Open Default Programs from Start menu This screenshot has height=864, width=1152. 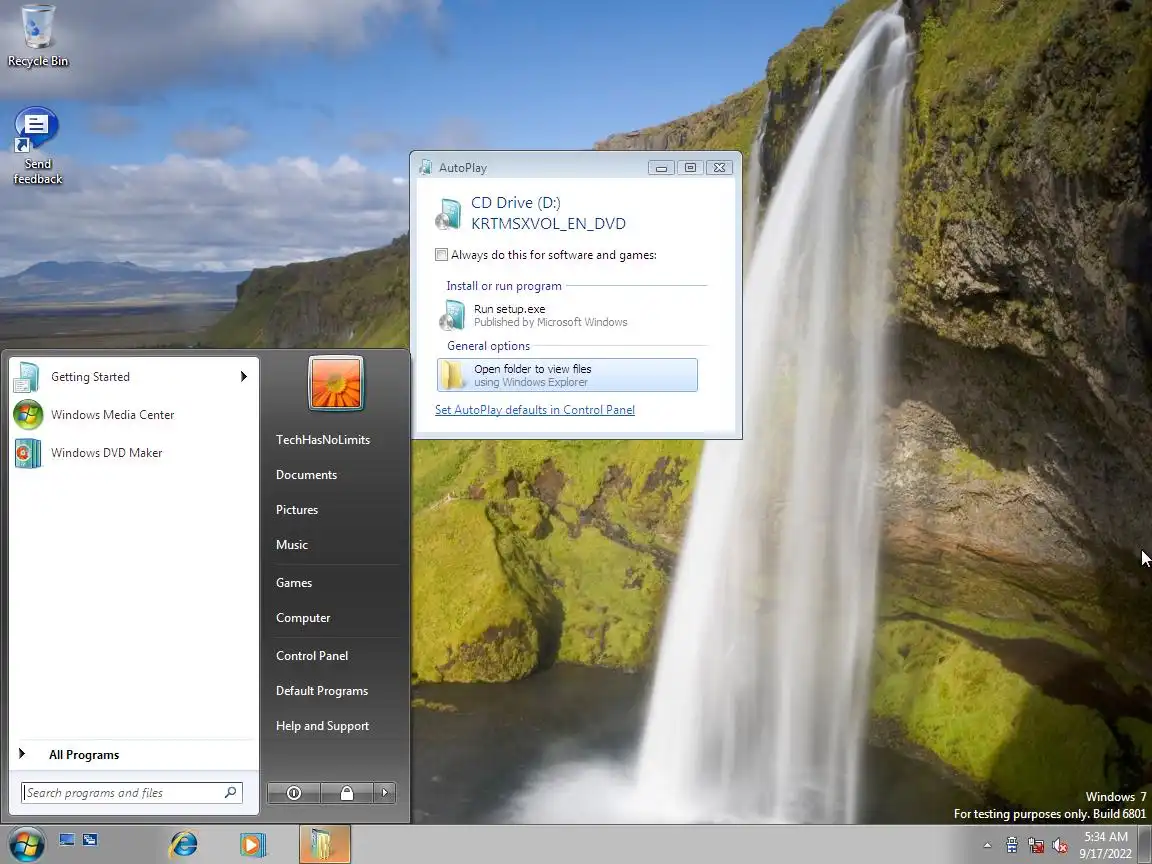pyautogui.click(x=322, y=691)
